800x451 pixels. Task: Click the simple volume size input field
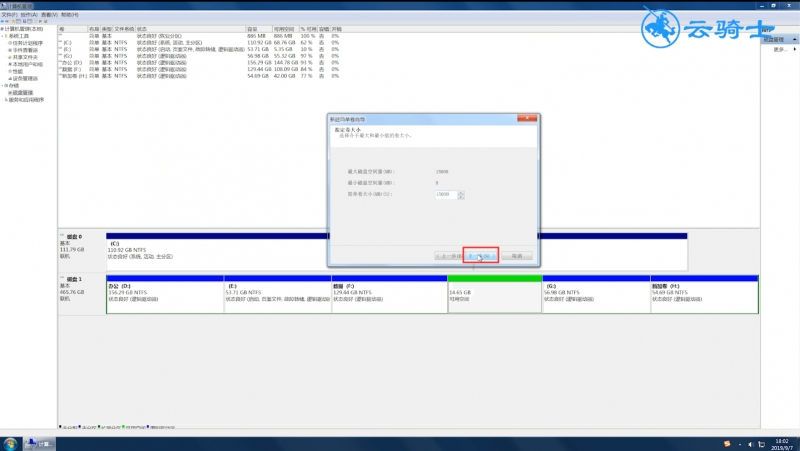(x=444, y=195)
